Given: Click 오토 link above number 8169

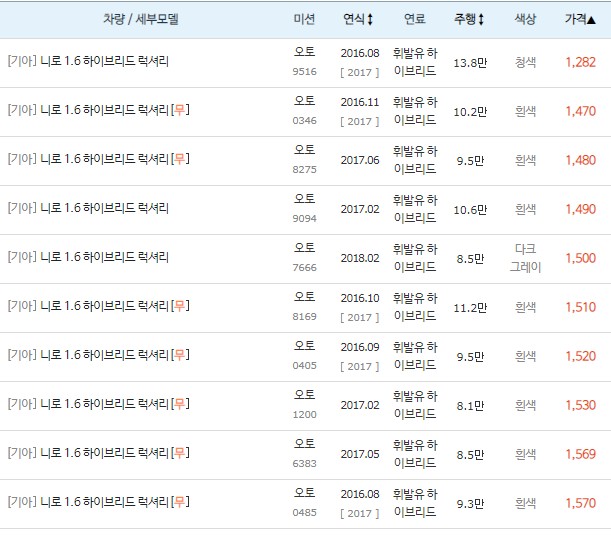Looking at the screenshot, I should click(x=304, y=297).
